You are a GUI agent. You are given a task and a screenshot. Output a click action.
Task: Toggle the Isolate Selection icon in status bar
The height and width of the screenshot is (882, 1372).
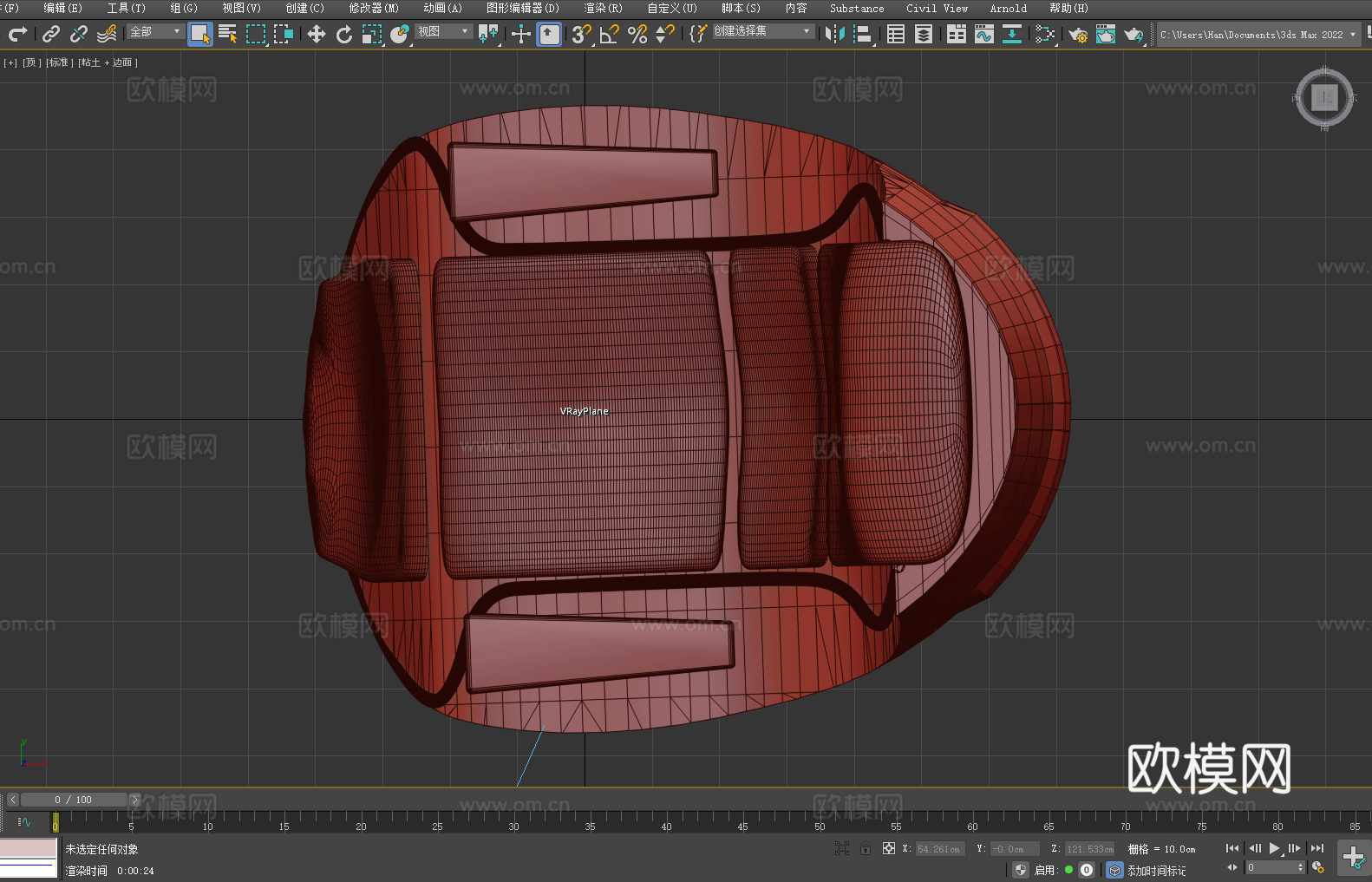(x=841, y=849)
